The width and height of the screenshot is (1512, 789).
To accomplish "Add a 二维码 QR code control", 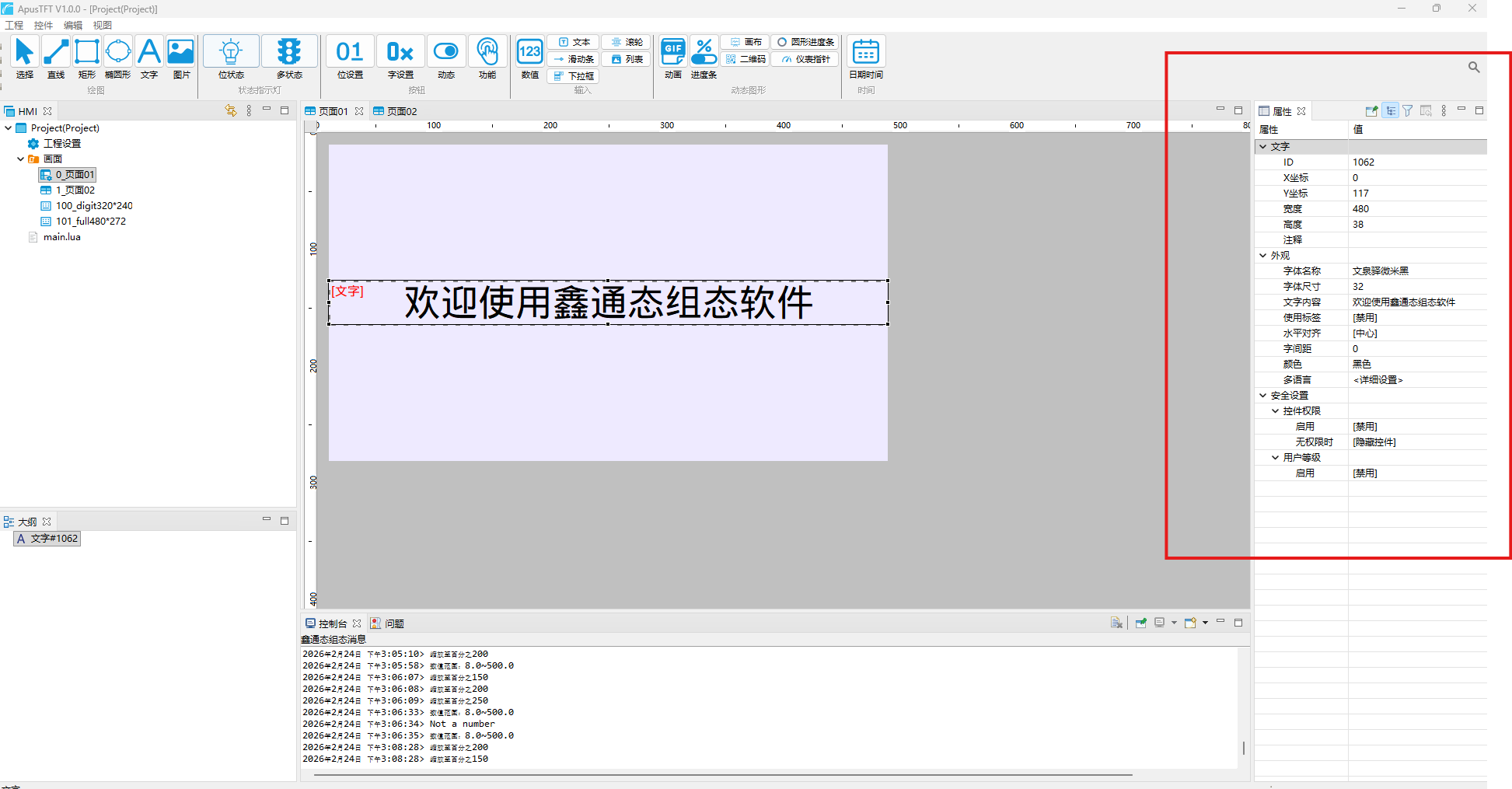I will click(746, 59).
